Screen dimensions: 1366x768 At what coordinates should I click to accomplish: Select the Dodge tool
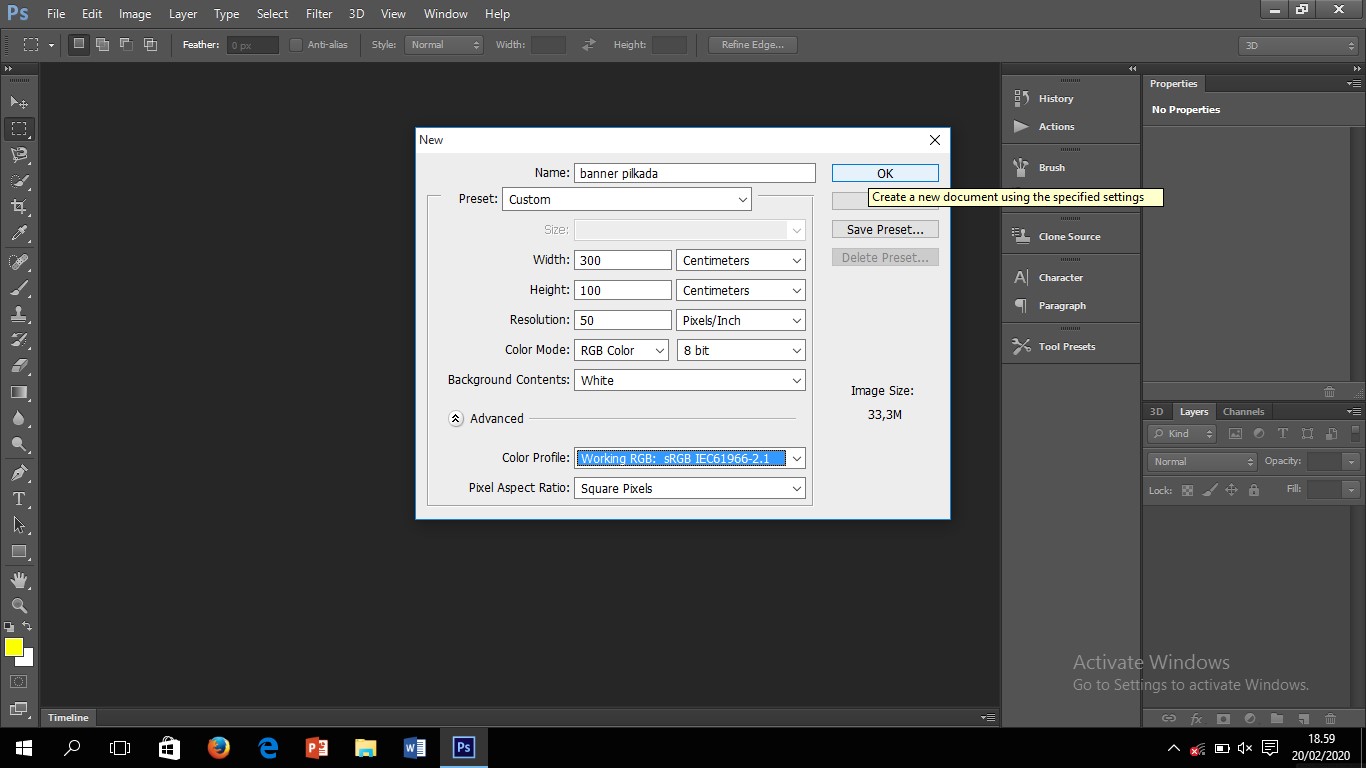pyautogui.click(x=19, y=444)
